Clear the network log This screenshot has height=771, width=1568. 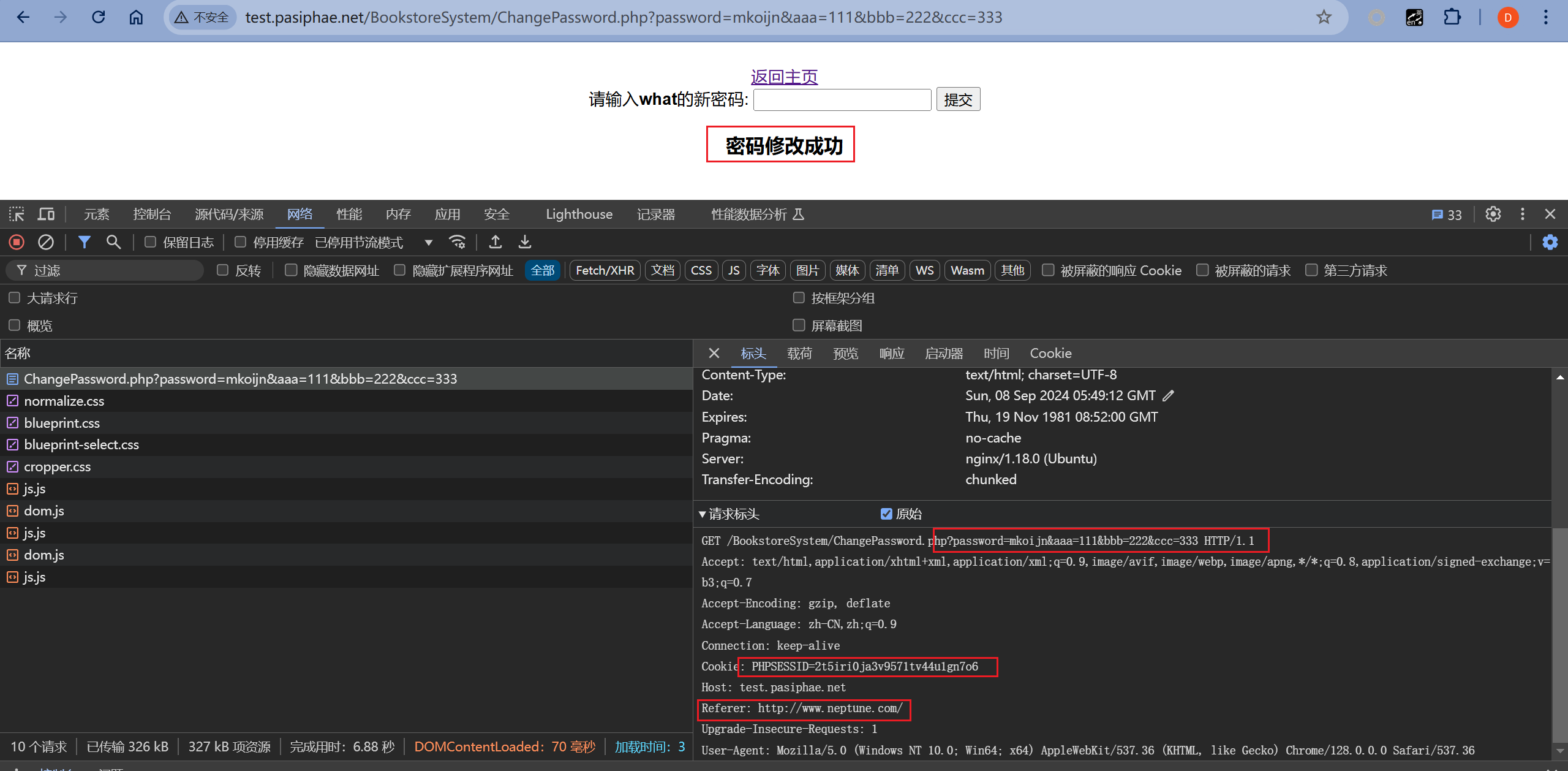[x=46, y=242]
